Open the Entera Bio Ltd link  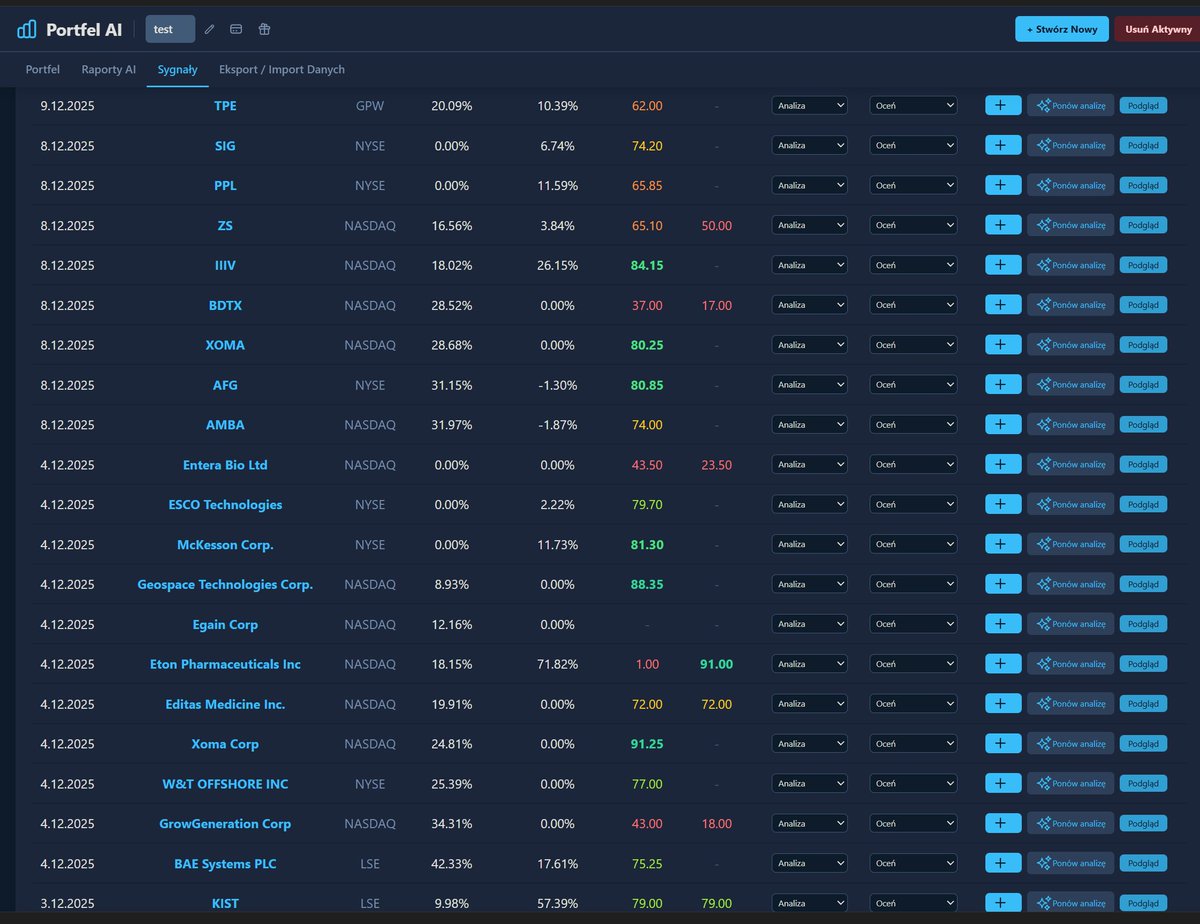click(x=225, y=465)
